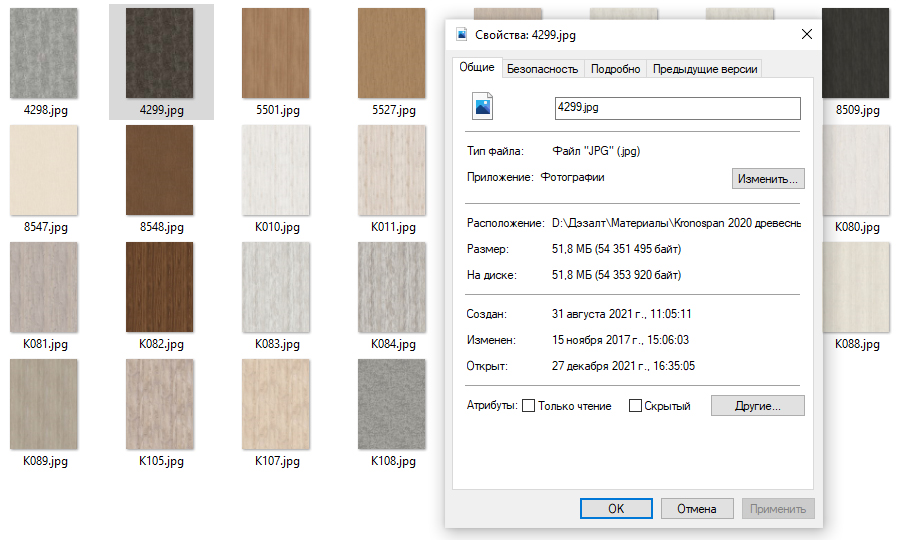Viewport: 904px width, 540px height.
Task: Switch to 'Предыдущие версии' tab
Action: click(705, 69)
